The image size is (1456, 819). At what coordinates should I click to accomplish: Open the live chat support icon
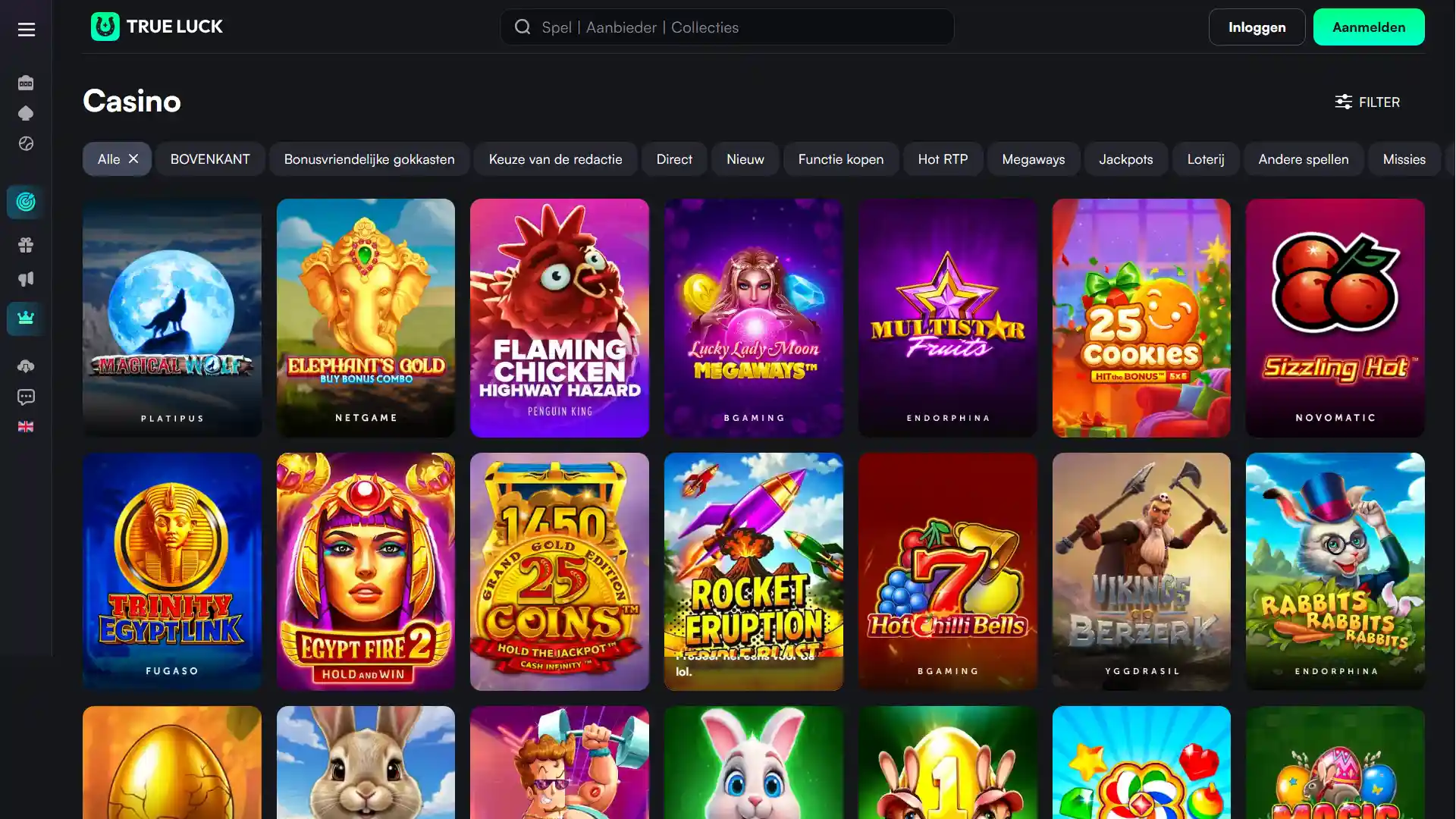point(26,397)
